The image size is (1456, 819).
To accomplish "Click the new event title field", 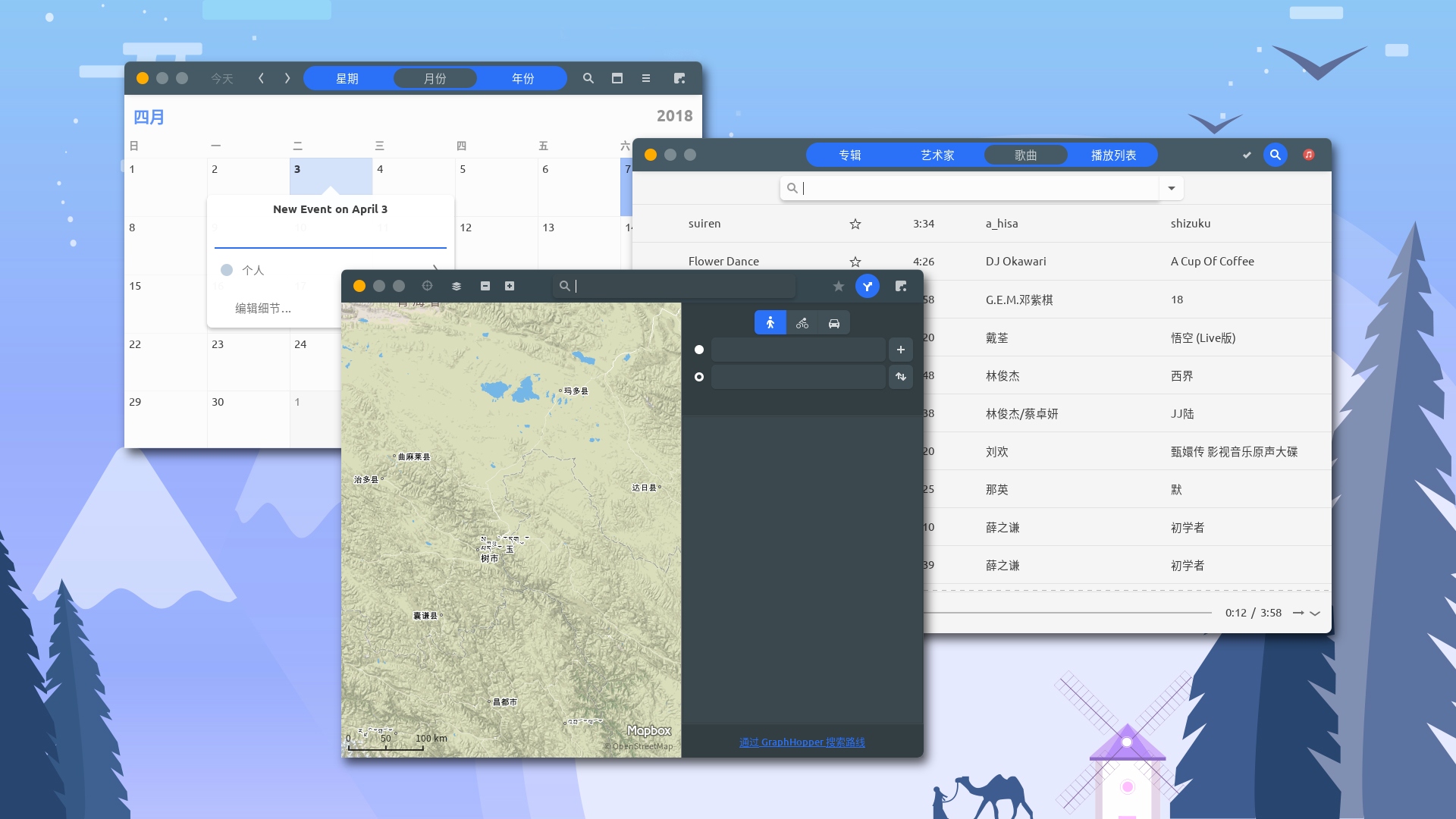I will [331, 237].
